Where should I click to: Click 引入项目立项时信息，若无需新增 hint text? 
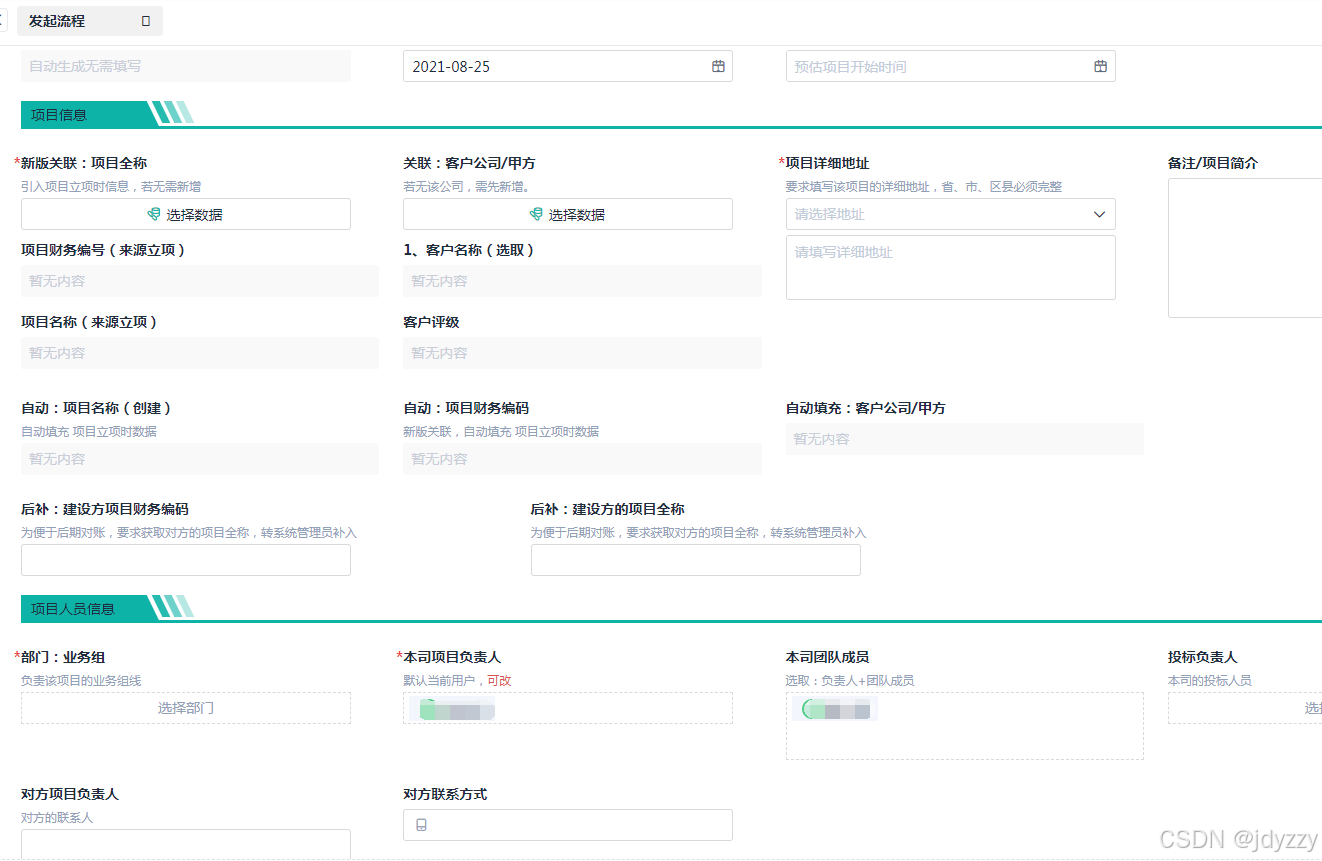111,186
